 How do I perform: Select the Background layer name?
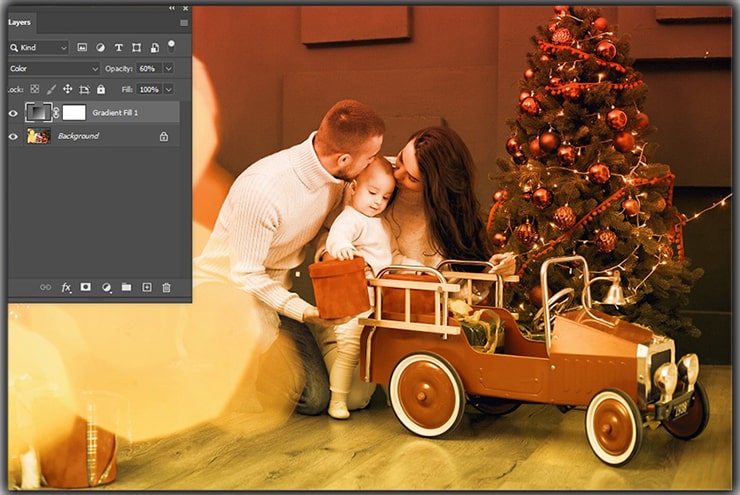78,136
